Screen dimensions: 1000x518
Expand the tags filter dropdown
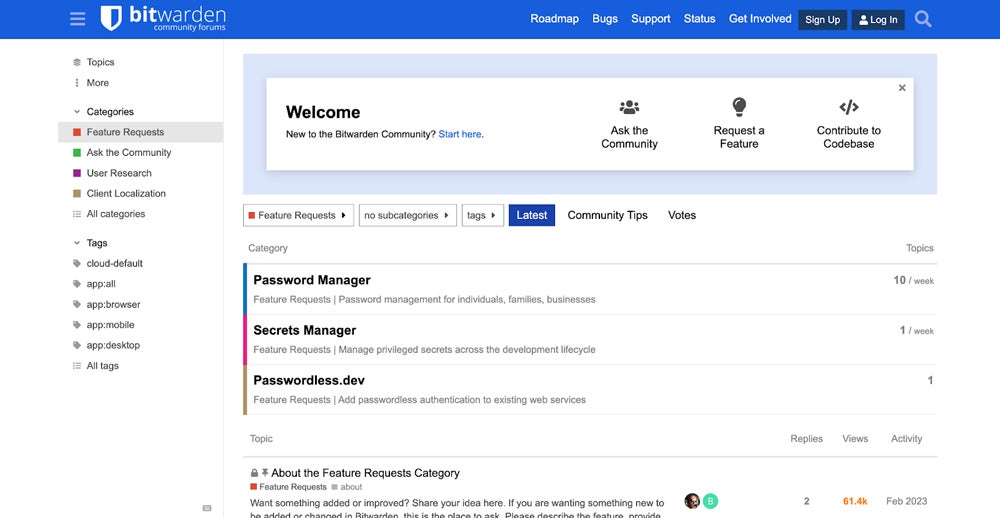482,215
